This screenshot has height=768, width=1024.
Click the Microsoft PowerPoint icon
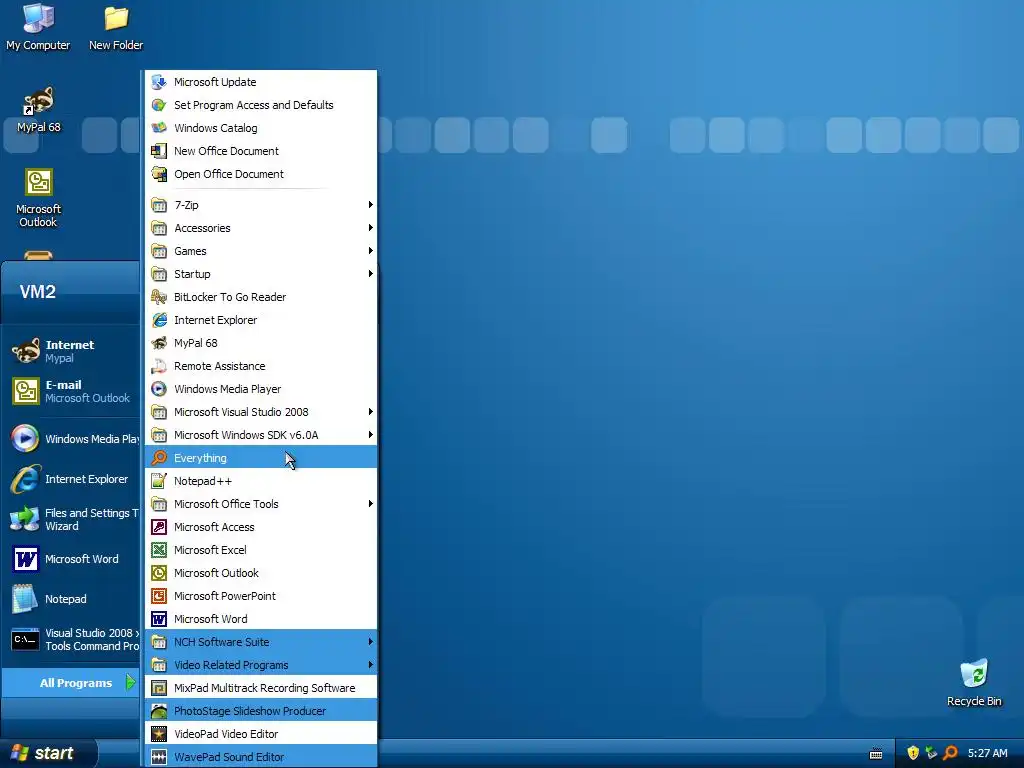tap(159, 596)
